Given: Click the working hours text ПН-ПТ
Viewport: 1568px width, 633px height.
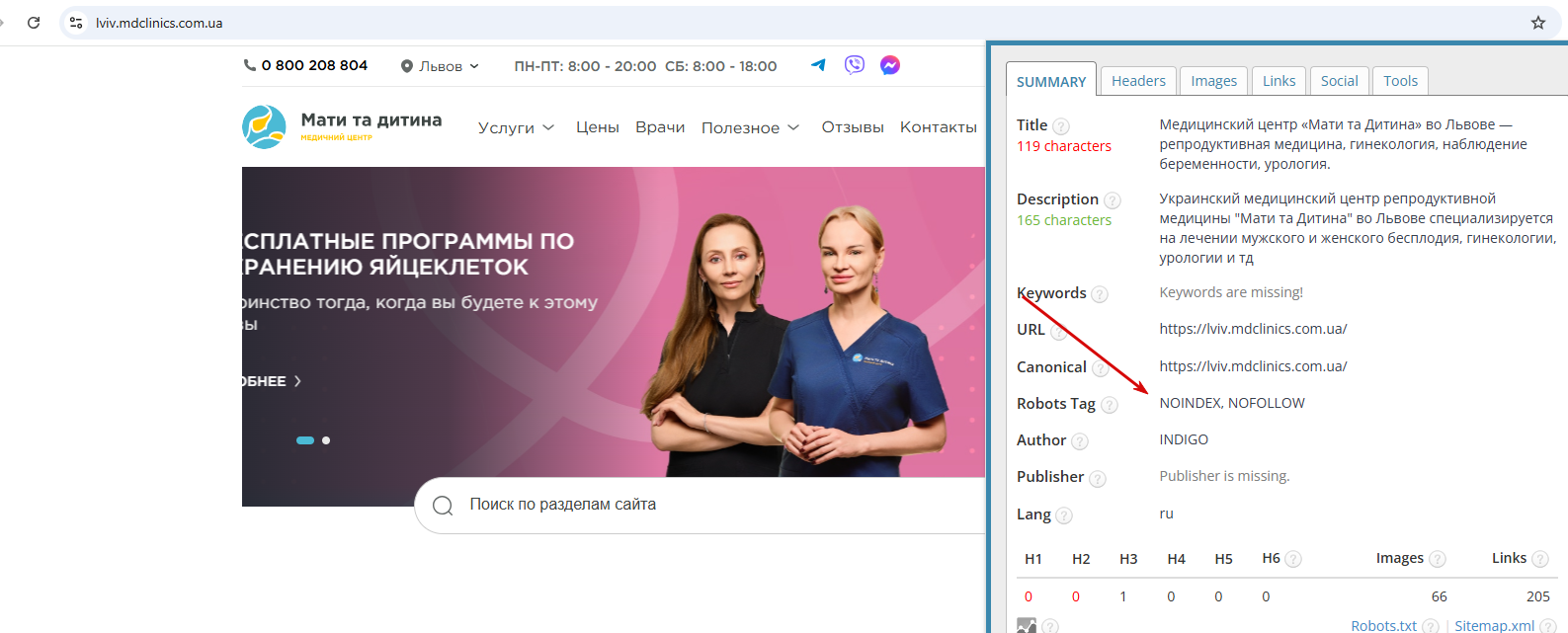Looking at the screenshot, I should pyautogui.click(x=645, y=66).
